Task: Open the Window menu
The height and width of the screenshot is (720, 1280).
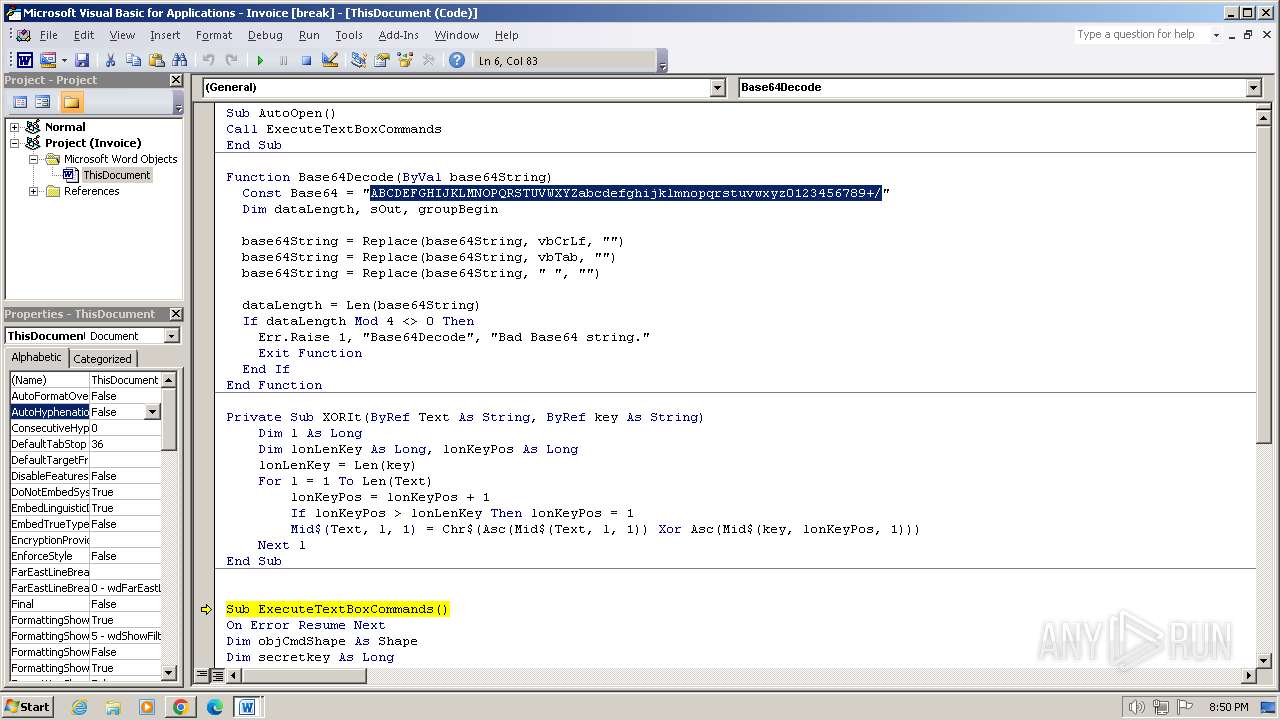Action: [457, 35]
